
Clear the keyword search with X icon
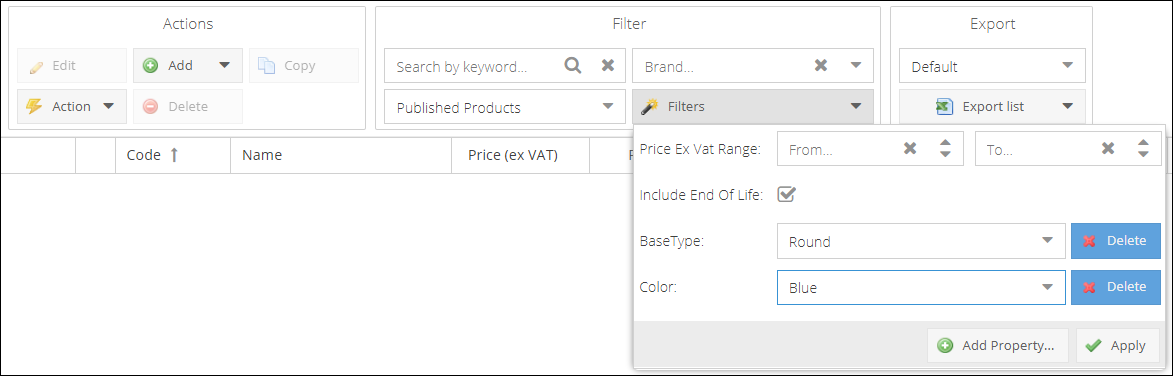tap(608, 66)
